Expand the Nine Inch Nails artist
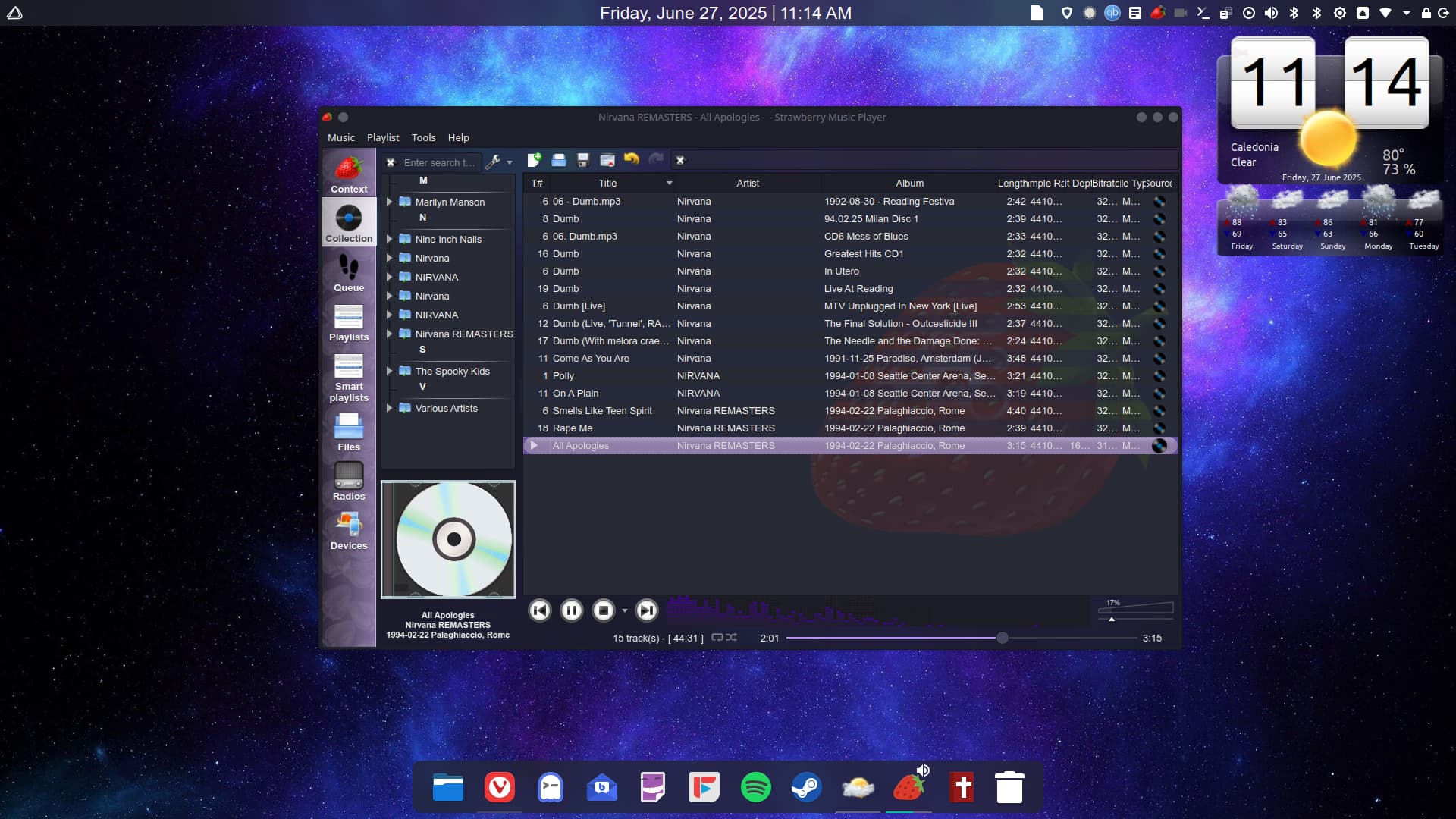Viewport: 1456px width, 819px height. (390, 239)
